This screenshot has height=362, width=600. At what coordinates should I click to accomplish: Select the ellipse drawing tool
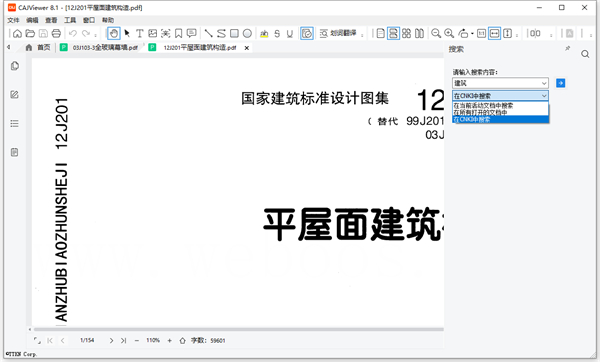click(x=248, y=34)
